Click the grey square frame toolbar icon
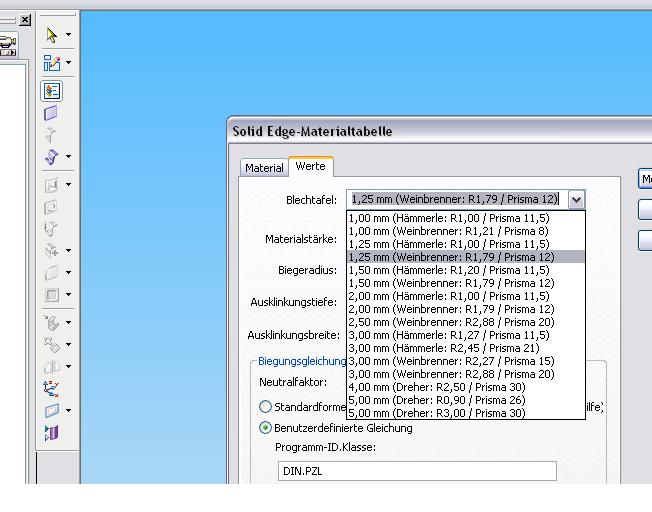652x512 pixels. pyautogui.click(x=52, y=295)
